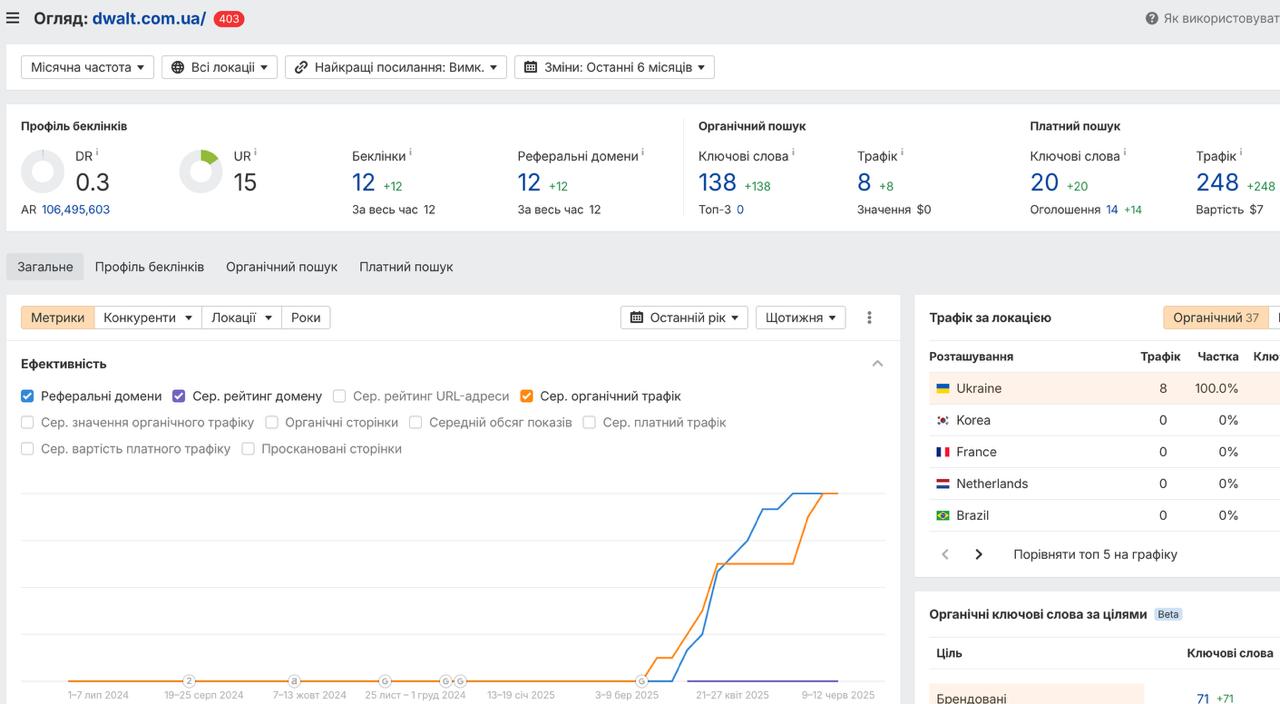
Task: Click Брендовані keywords count 71
Action: 1203,699
